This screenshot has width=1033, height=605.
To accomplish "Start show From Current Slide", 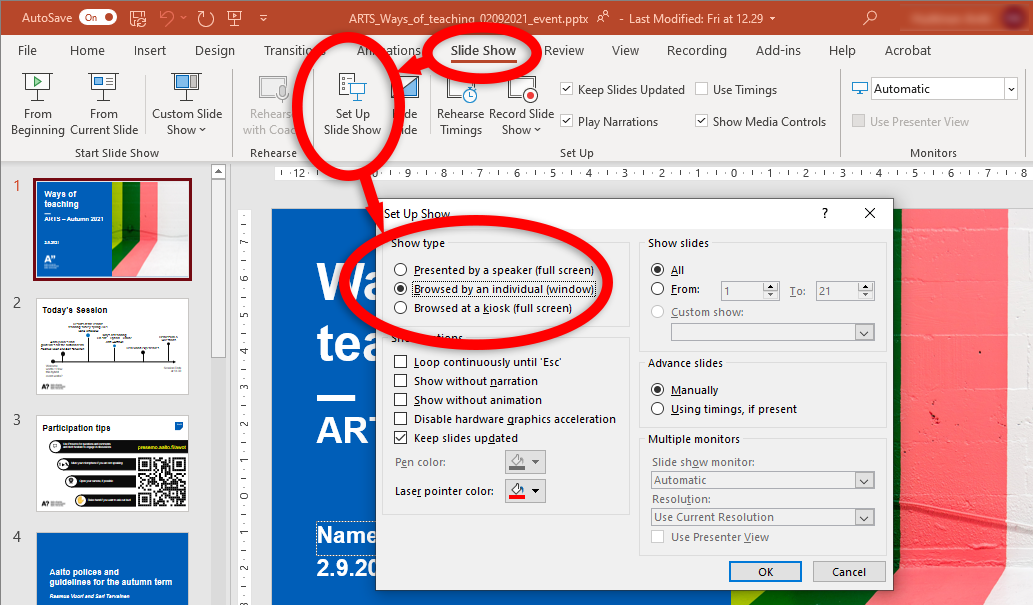I will (104, 104).
